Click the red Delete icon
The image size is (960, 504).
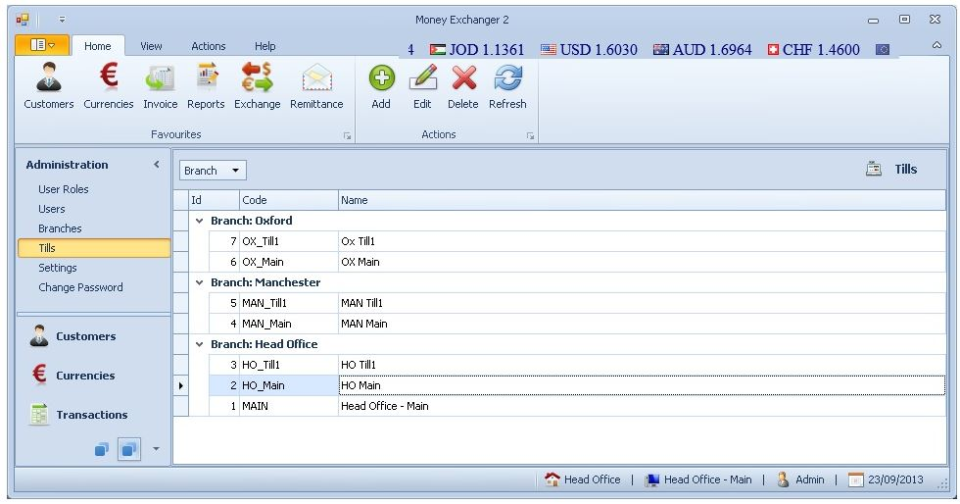point(463,86)
